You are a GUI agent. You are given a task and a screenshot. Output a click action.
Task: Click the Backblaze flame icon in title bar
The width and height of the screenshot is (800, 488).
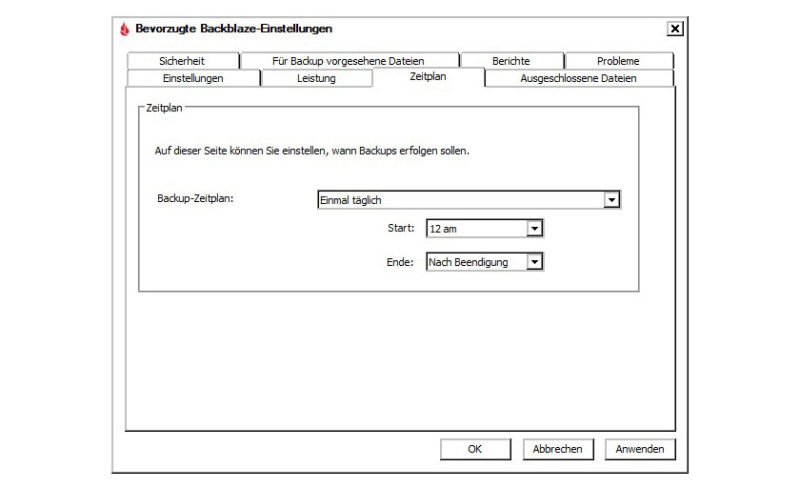[124, 29]
